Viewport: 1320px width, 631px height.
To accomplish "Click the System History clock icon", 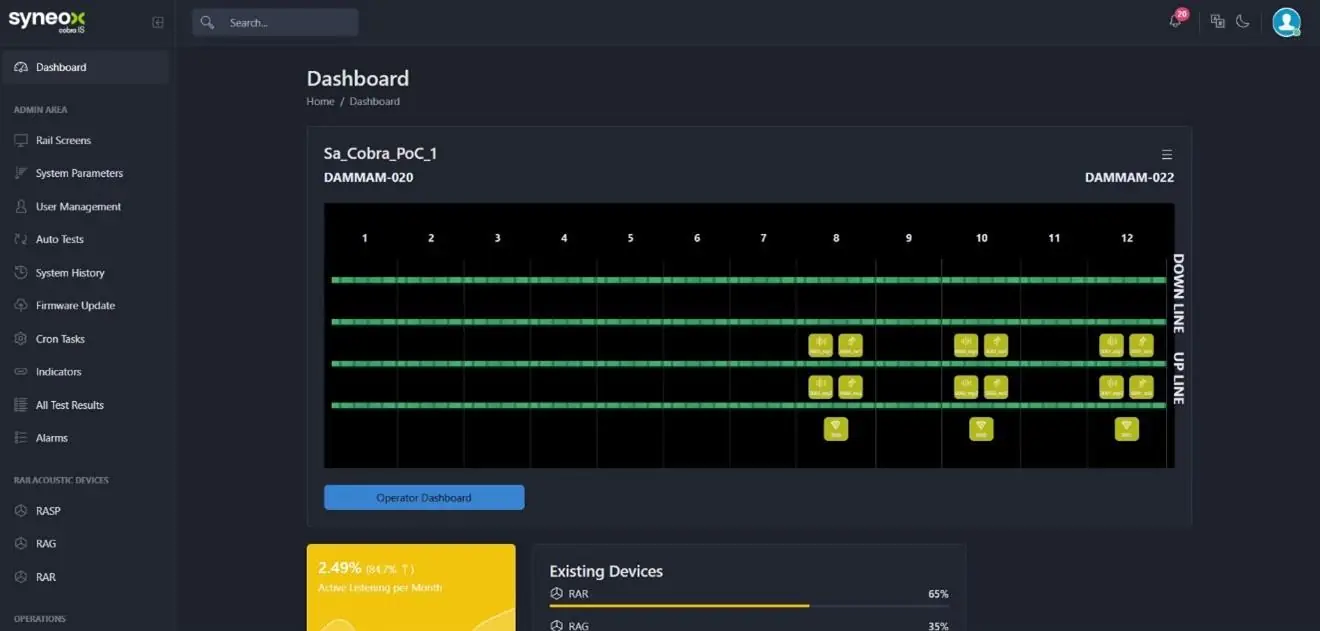I will (21, 273).
